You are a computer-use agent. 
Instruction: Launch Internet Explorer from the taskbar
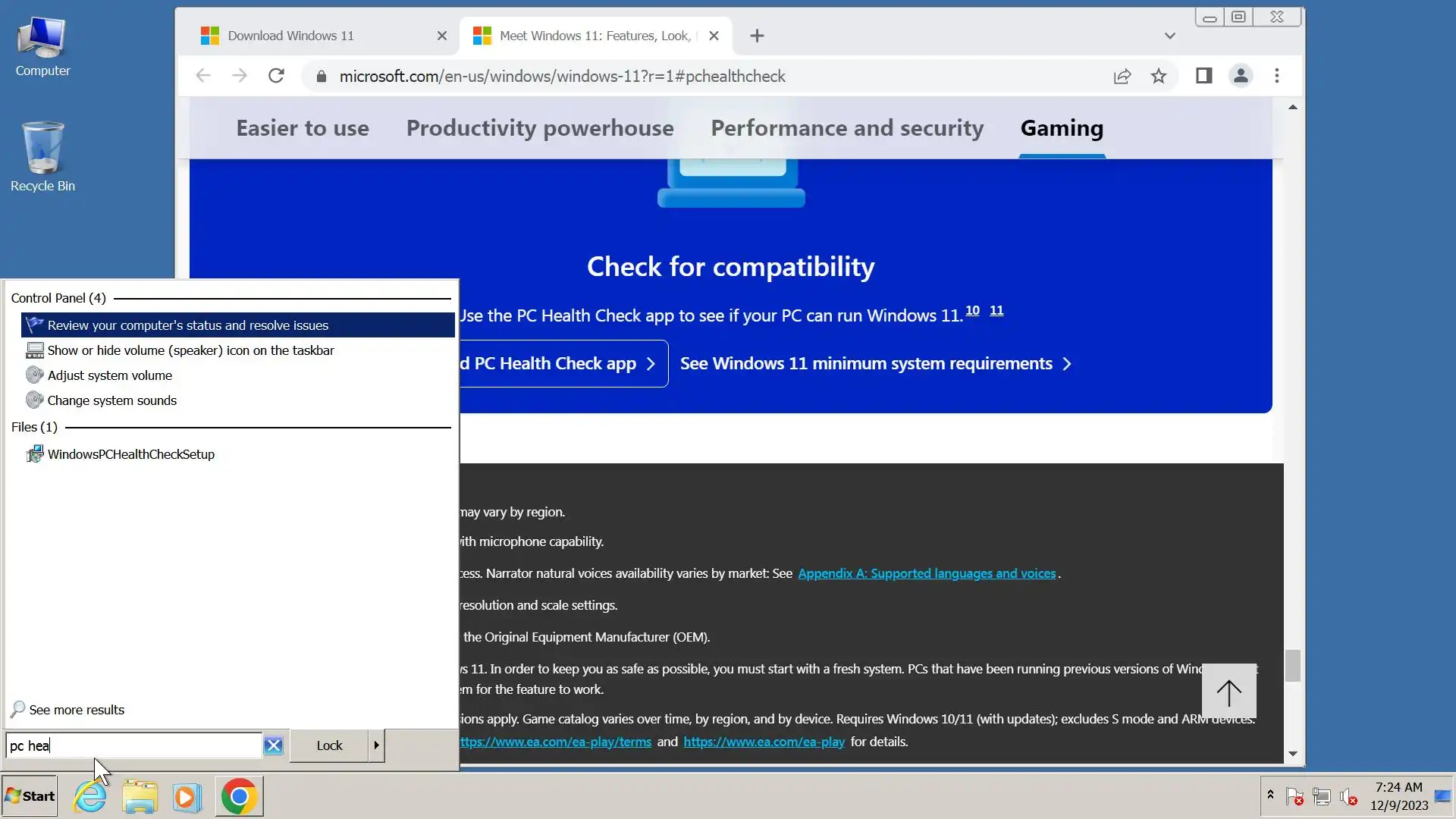click(x=90, y=796)
